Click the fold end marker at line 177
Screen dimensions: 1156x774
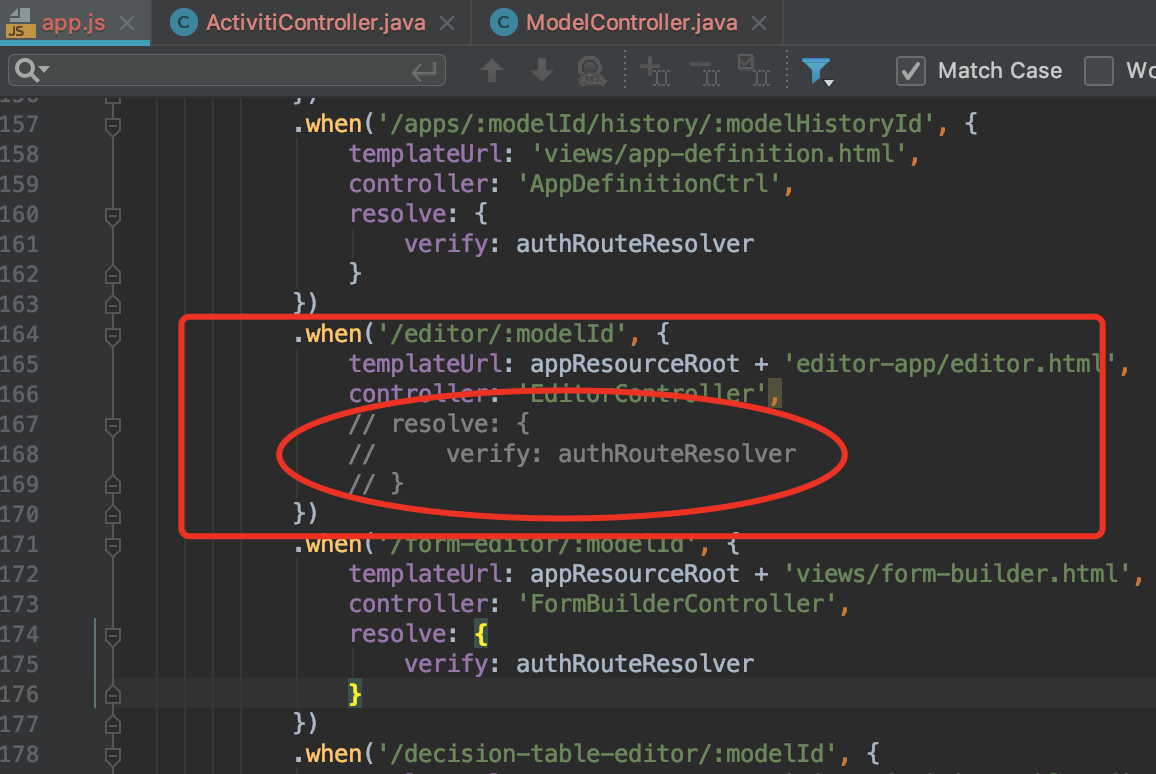click(x=113, y=725)
